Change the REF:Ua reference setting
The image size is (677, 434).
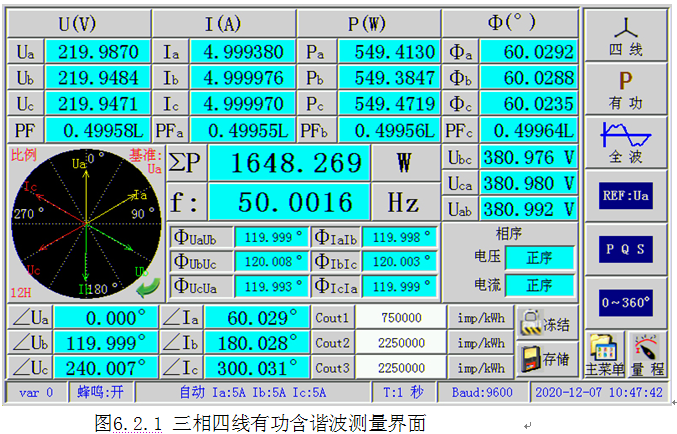coord(626,196)
